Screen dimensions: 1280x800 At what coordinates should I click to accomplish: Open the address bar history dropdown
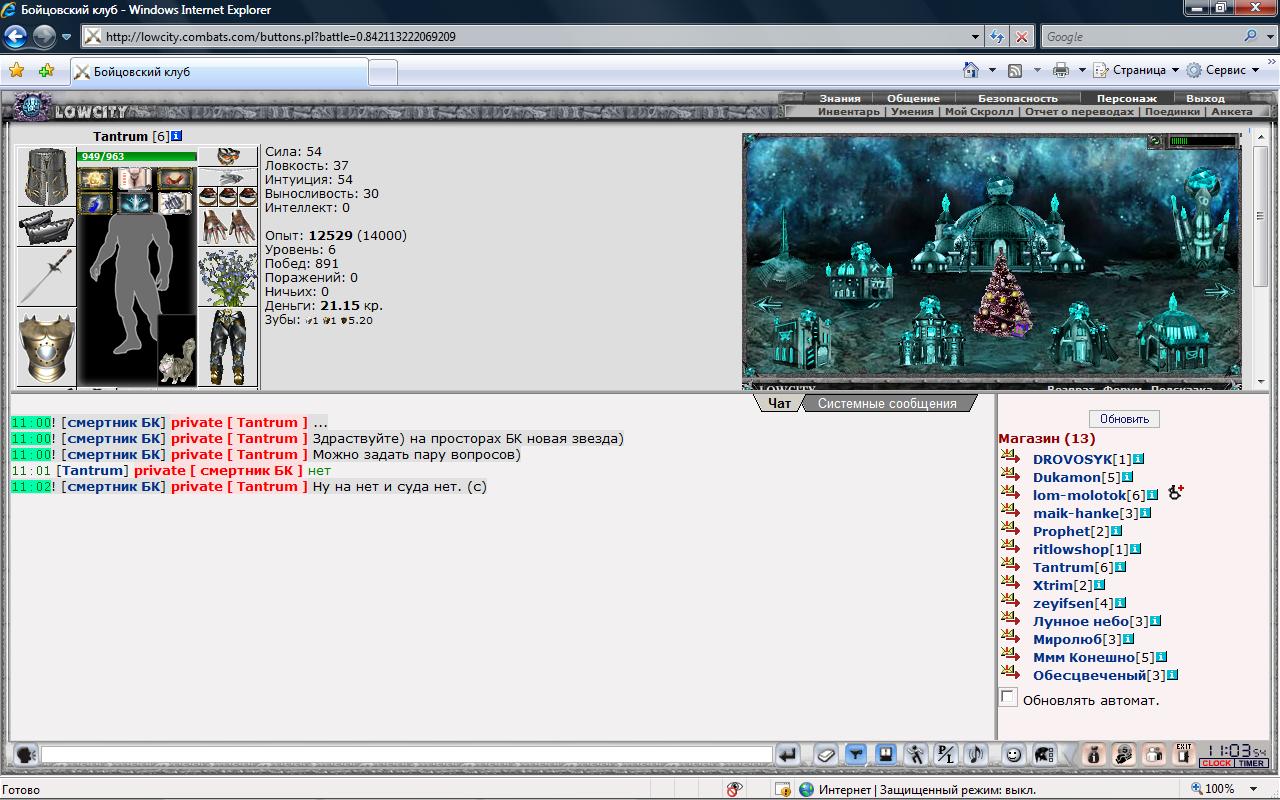976,37
